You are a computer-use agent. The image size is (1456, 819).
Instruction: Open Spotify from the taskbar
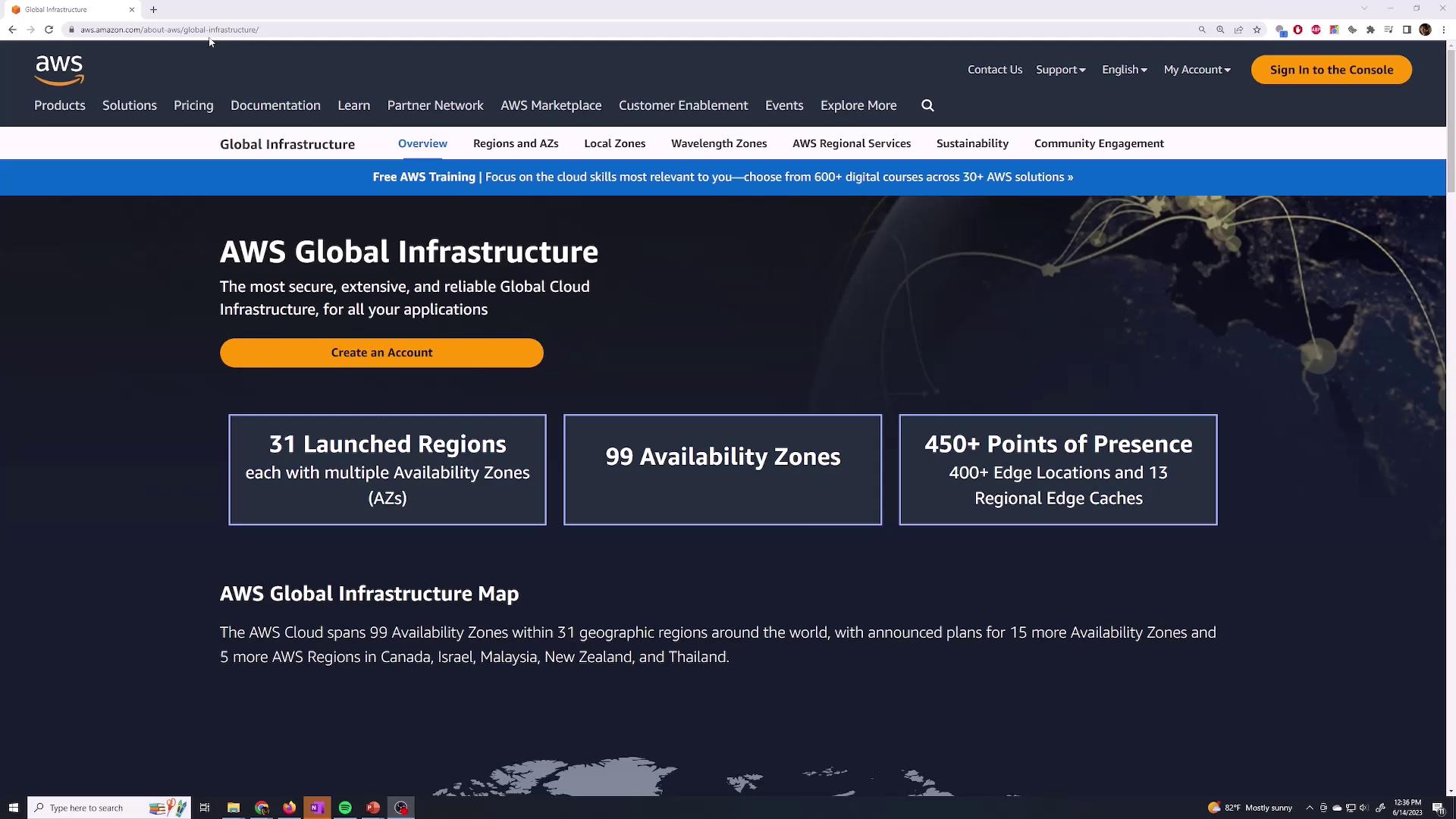pos(345,808)
